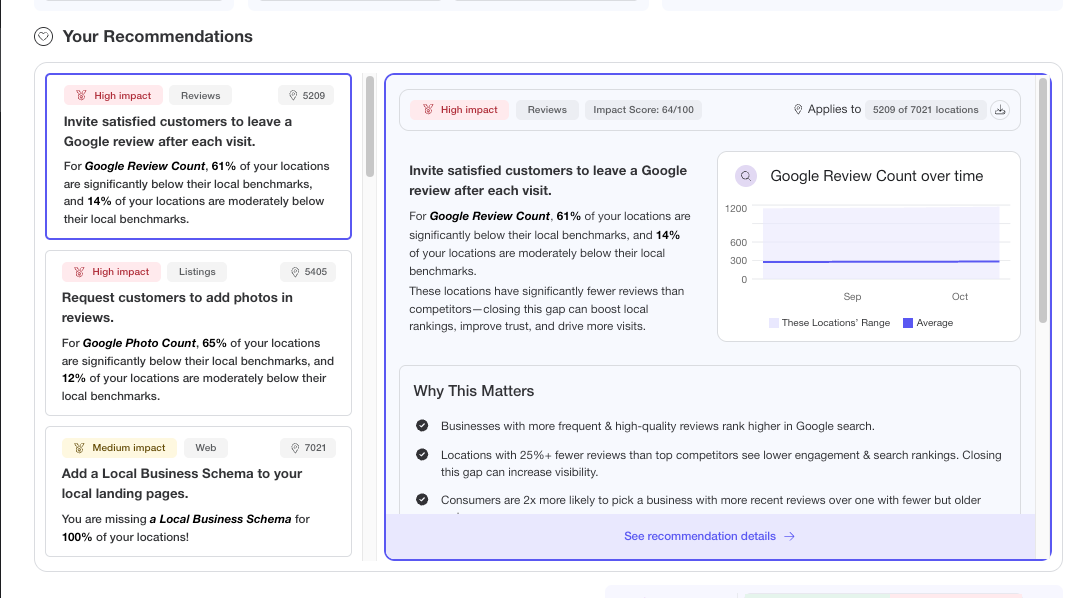Image resolution: width=1076 pixels, height=598 pixels.
Task: Click first checkmark icon under Why This Matters
Action: click(x=422, y=426)
